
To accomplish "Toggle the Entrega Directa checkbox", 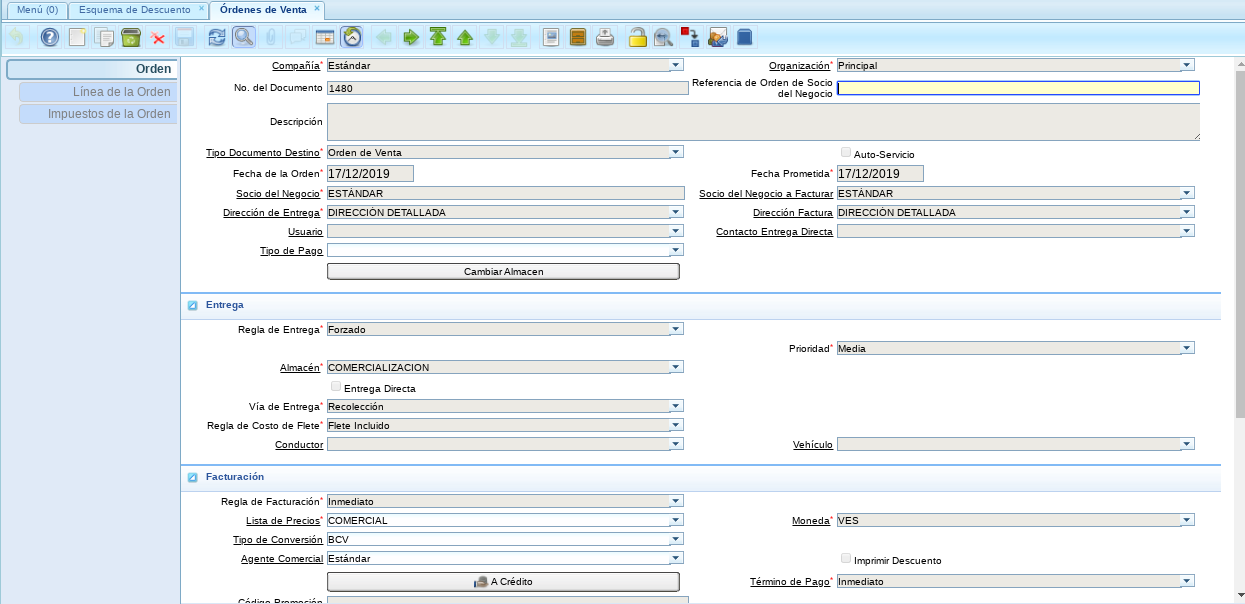I will [x=336, y=387].
